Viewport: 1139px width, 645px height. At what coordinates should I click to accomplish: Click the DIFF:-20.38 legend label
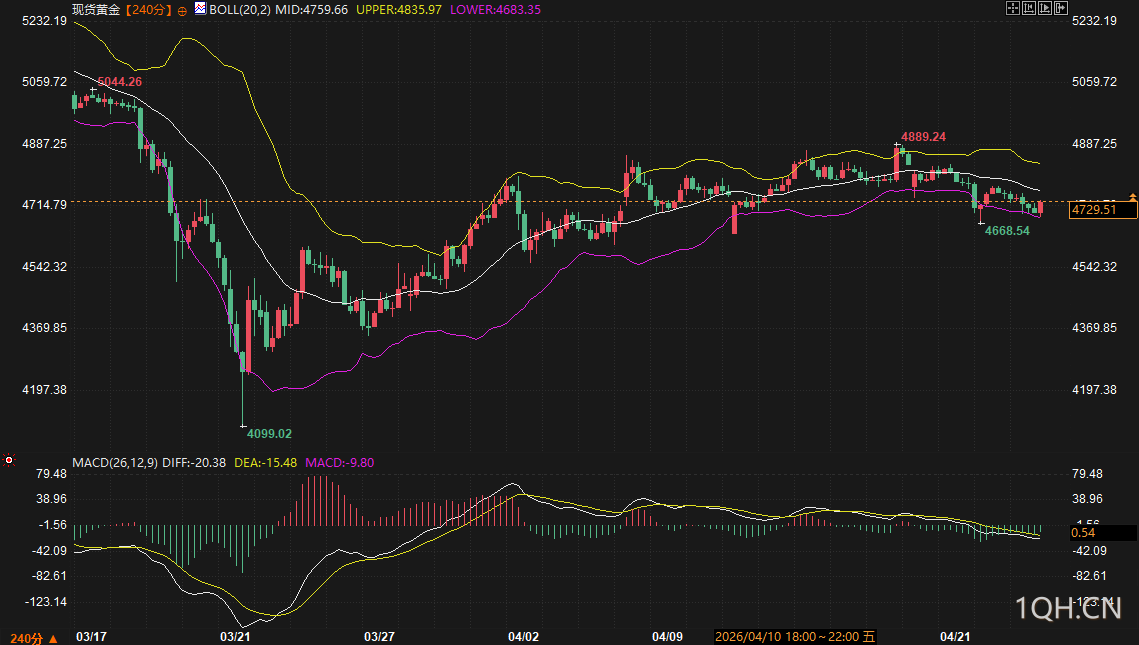click(x=195, y=463)
